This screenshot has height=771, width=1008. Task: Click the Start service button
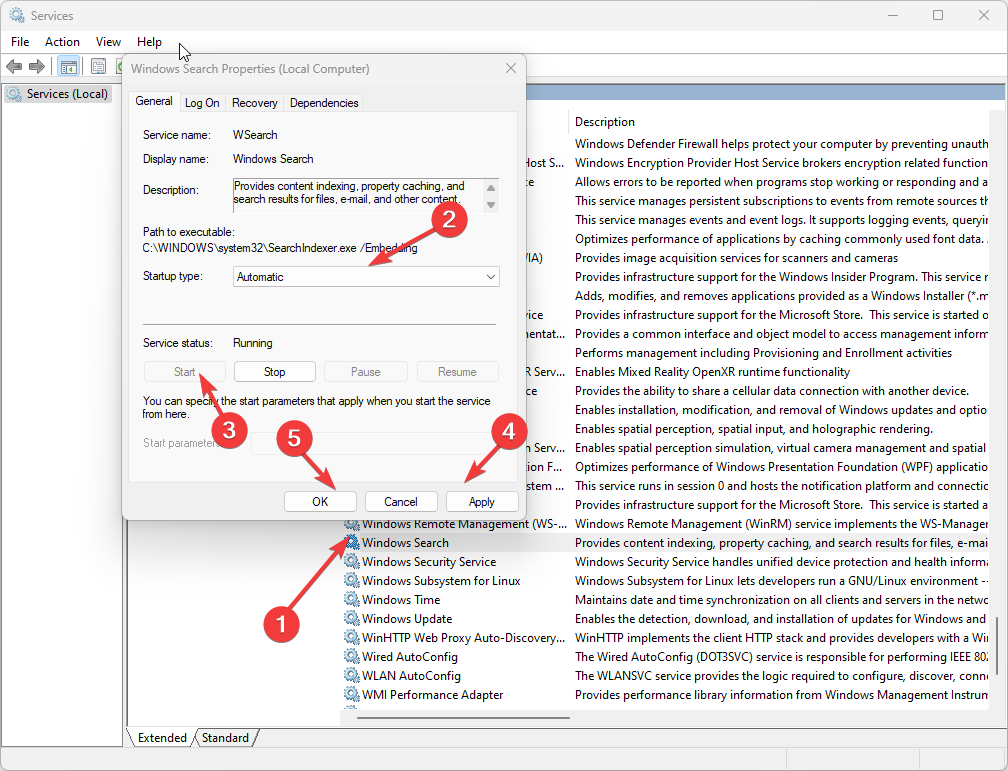[184, 372]
